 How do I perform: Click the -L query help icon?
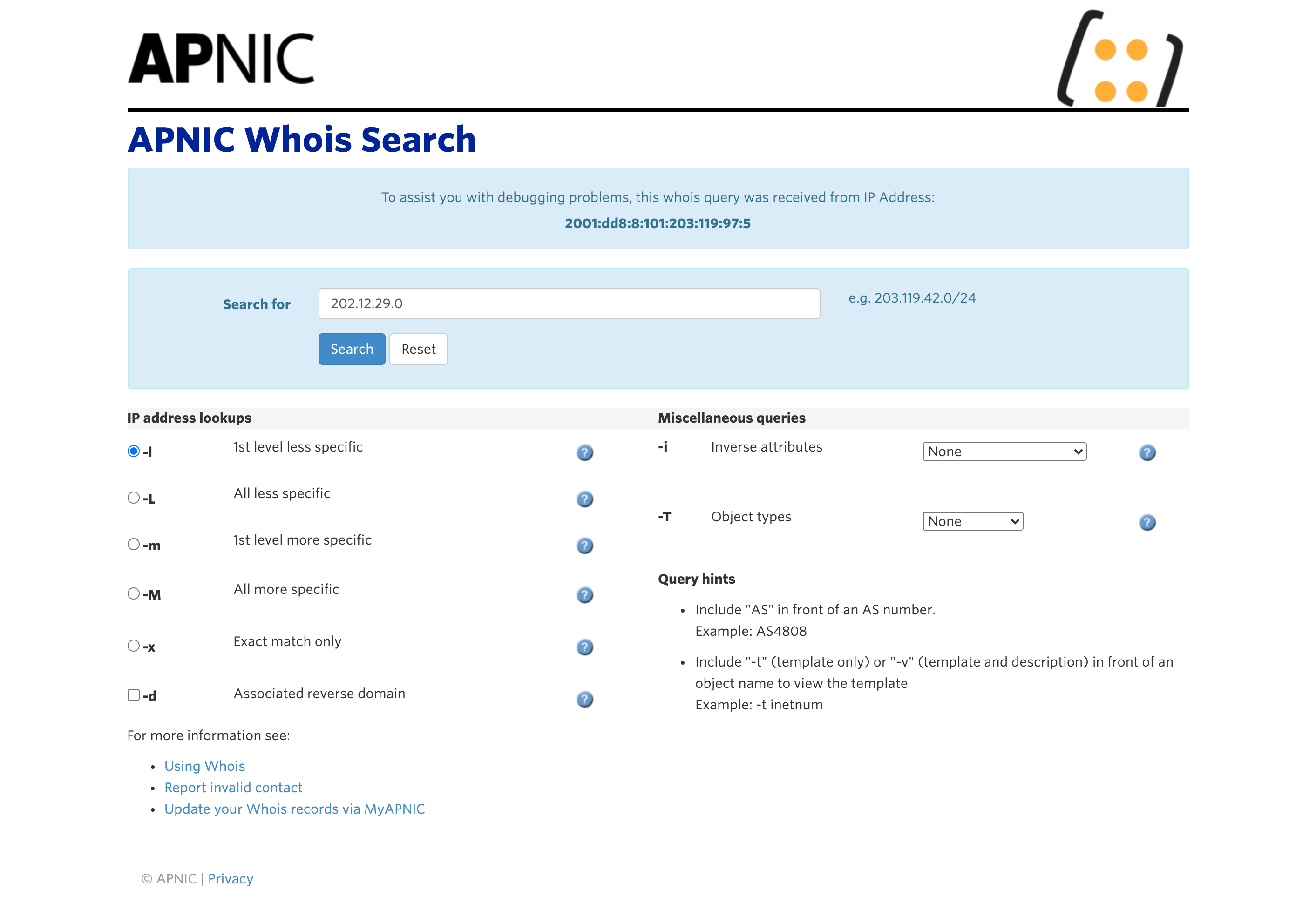tap(585, 498)
